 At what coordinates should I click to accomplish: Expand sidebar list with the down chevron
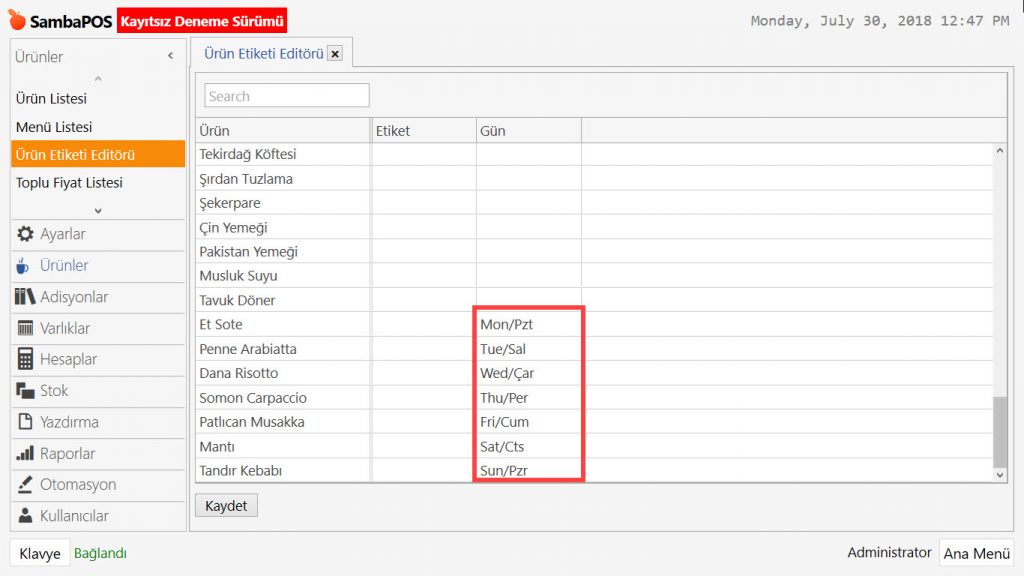coord(97,210)
